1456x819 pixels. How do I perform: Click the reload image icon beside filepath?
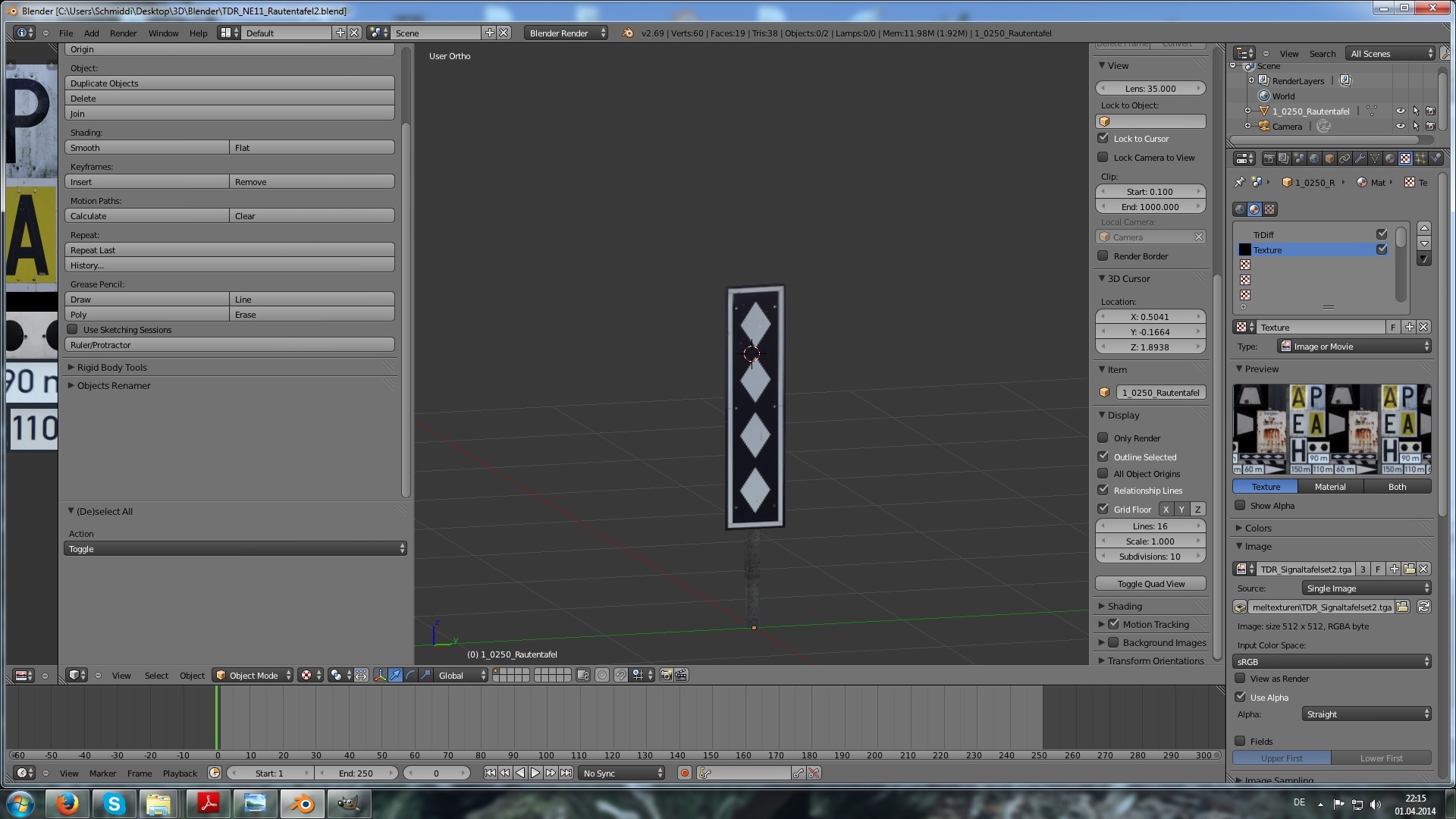click(1423, 607)
